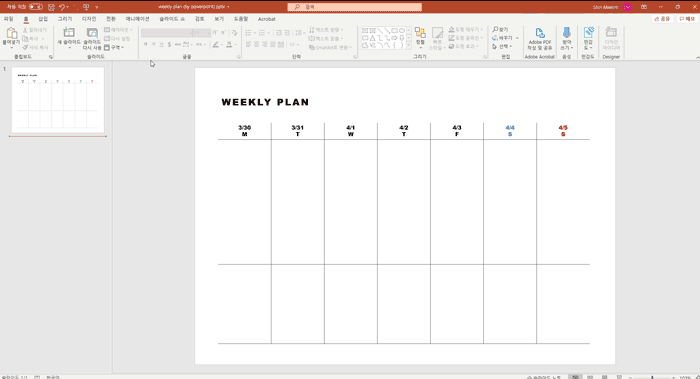Switch to the 디자인 (Design) ribbon tab
Image resolution: width=700 pixels, height=379 pixels.
click(x=89, y=19)
